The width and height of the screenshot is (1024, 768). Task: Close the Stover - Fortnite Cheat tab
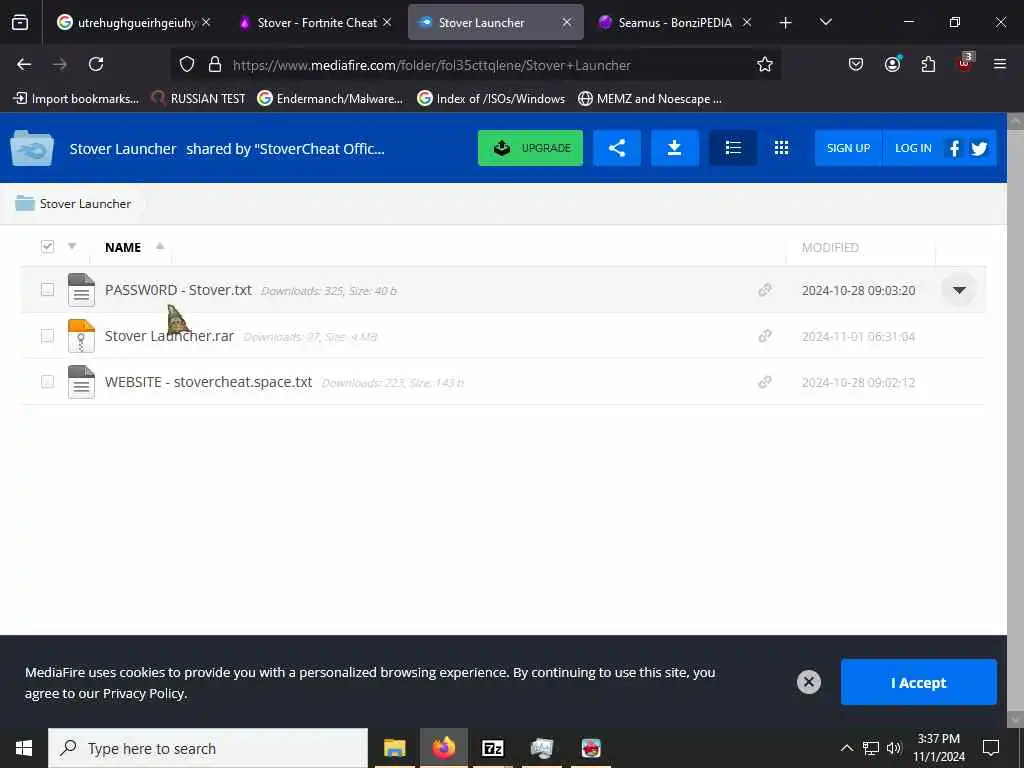click(387, 22)
